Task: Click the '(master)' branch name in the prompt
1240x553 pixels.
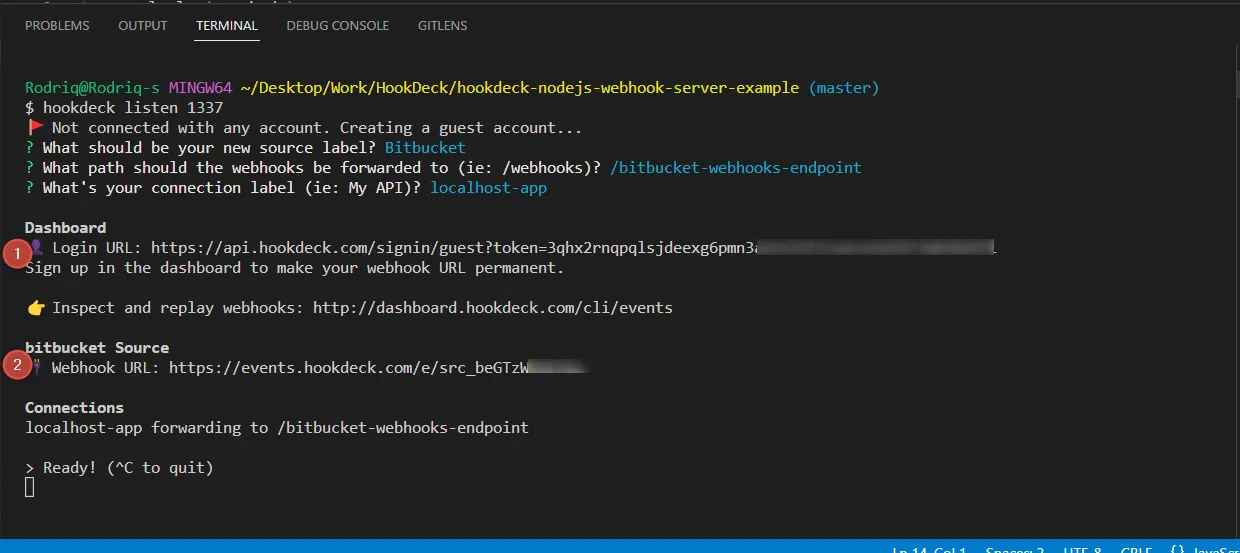Action: (x=844, y=88)
